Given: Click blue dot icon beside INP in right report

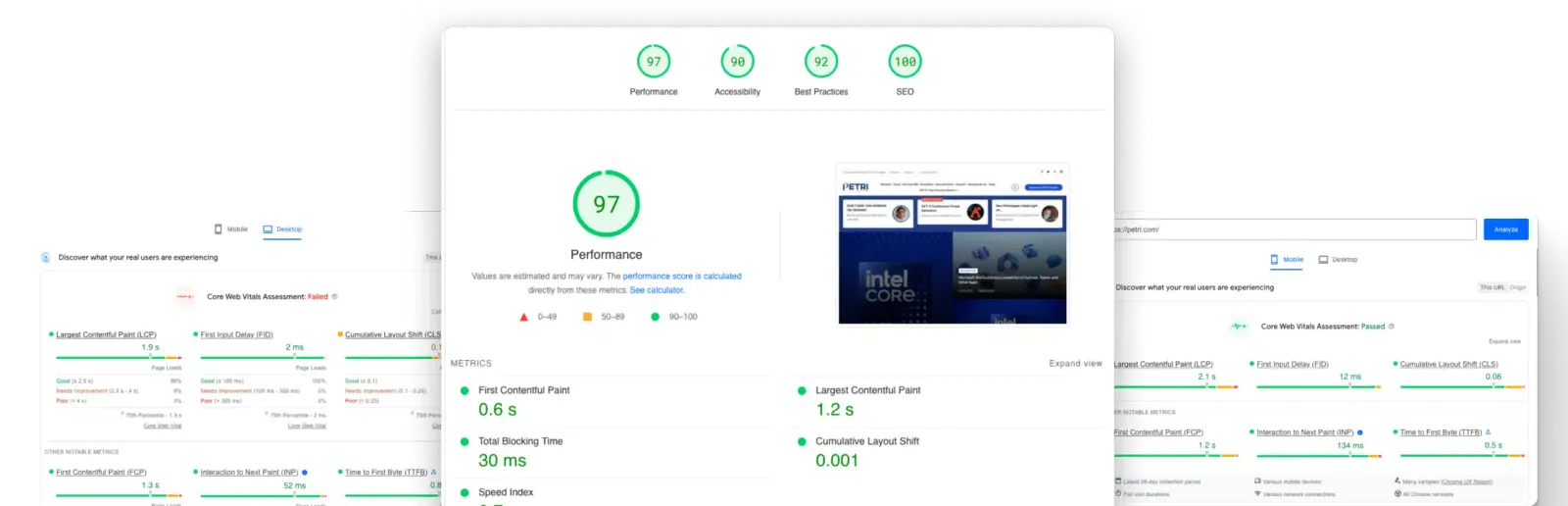Looking at the screenshot, I should [x=1360, y=432].
